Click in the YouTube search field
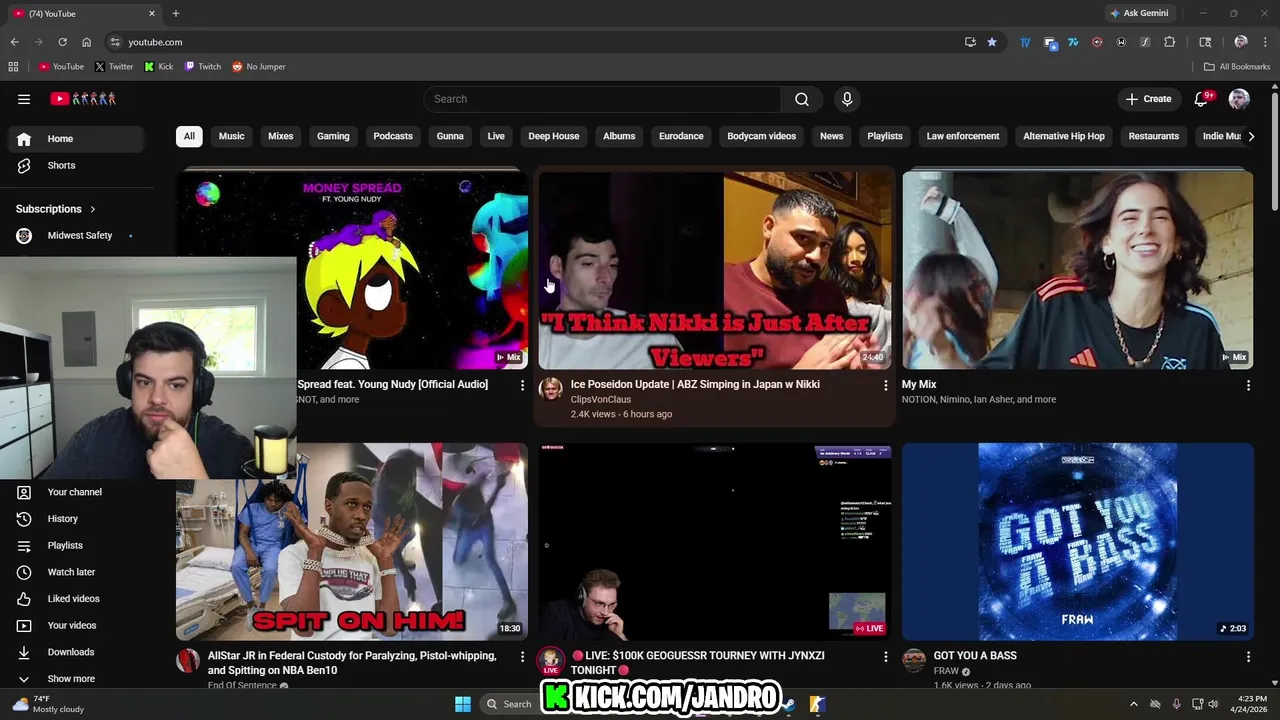Screen dimensions: 1280x720 pyautogui.click(x=603, y=99)
